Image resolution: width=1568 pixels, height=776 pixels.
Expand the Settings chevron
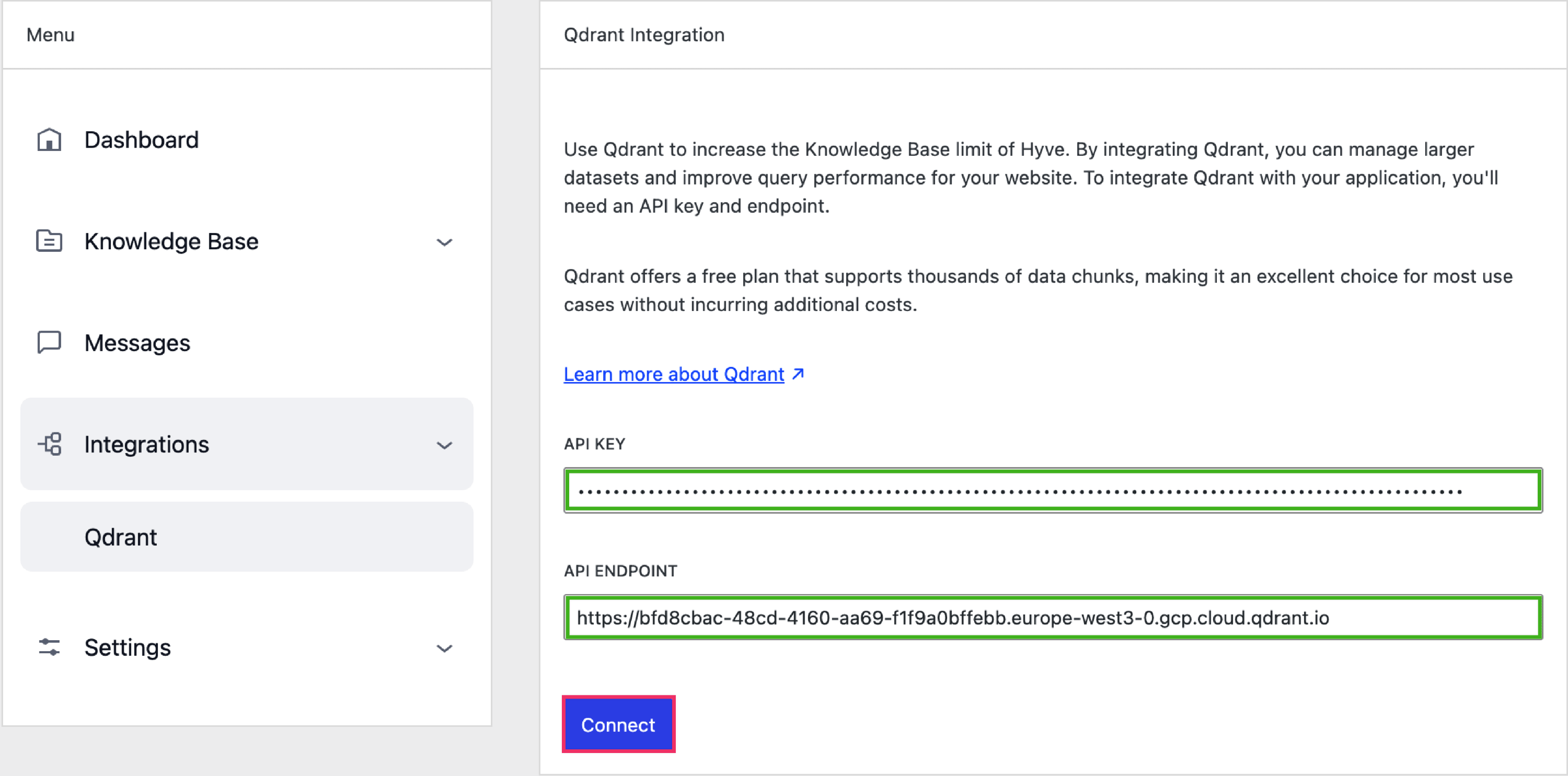(444, 649)
